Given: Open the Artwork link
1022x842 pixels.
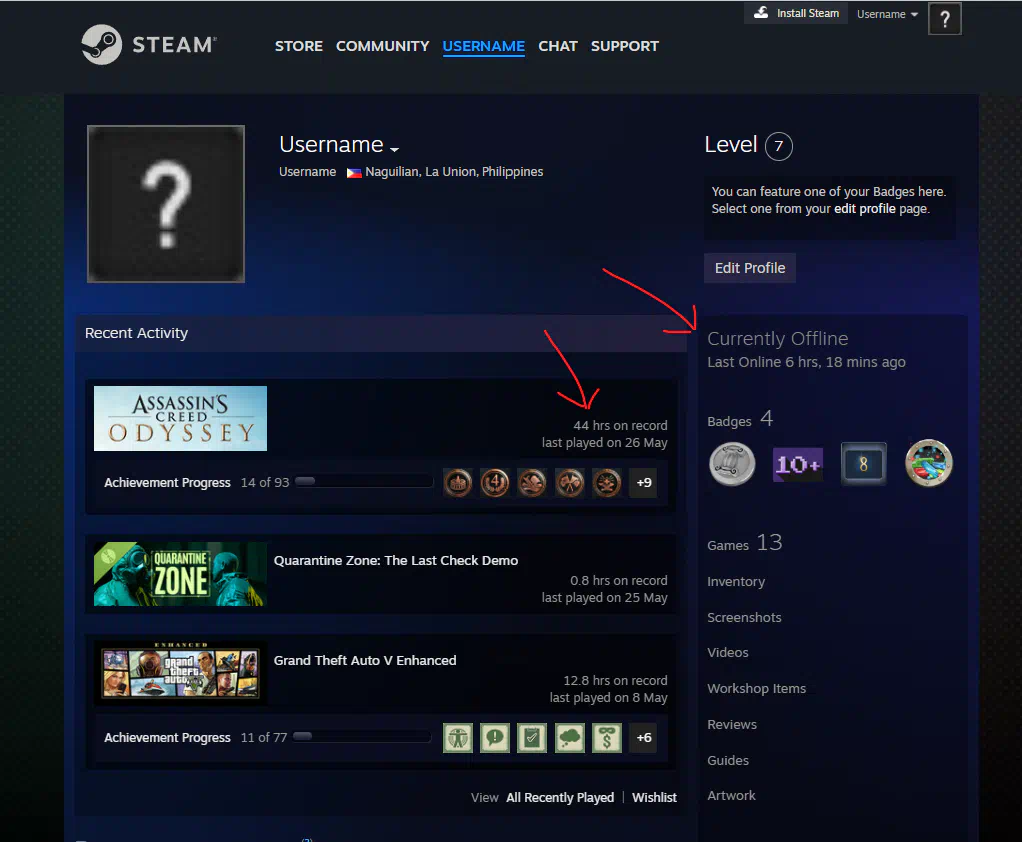Looking at the screenshot, I should [731, 795].
